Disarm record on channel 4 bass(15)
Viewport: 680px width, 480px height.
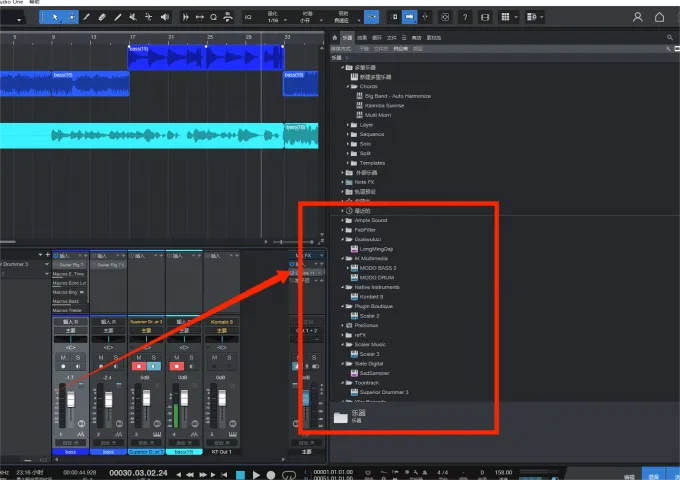pyautogui.click(x=177, y=366)
